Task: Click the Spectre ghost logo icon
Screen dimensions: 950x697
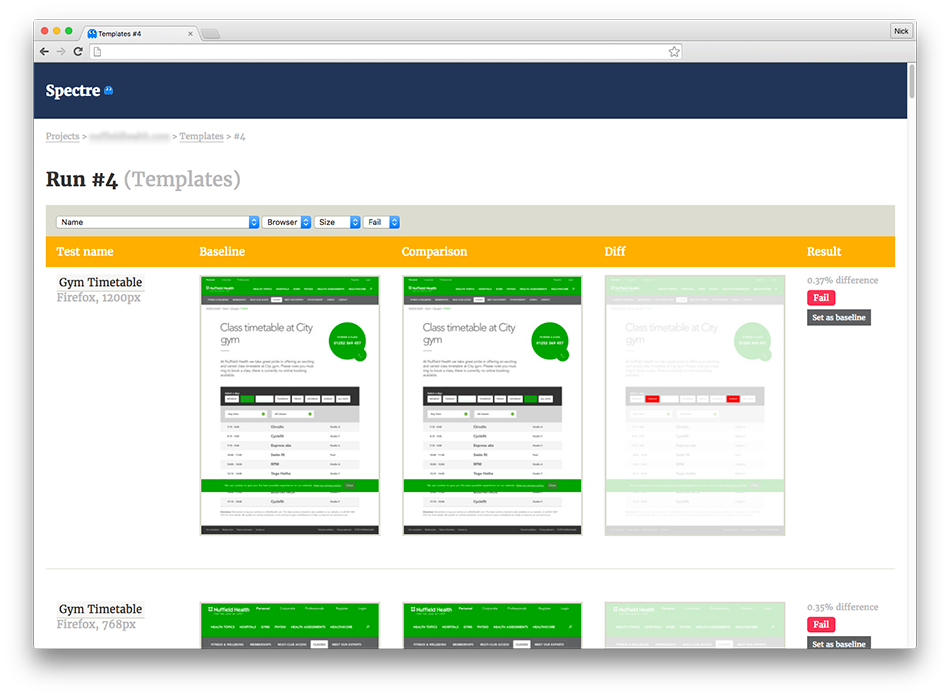Action: [108, 91]
